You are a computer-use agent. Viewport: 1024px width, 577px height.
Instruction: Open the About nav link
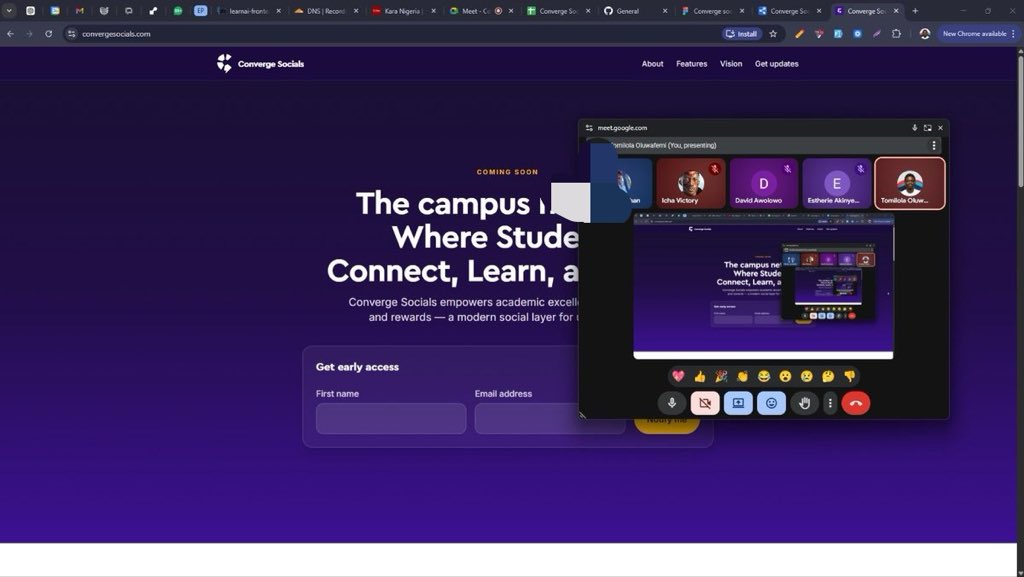pyautogui.click(x=652, y=64)
